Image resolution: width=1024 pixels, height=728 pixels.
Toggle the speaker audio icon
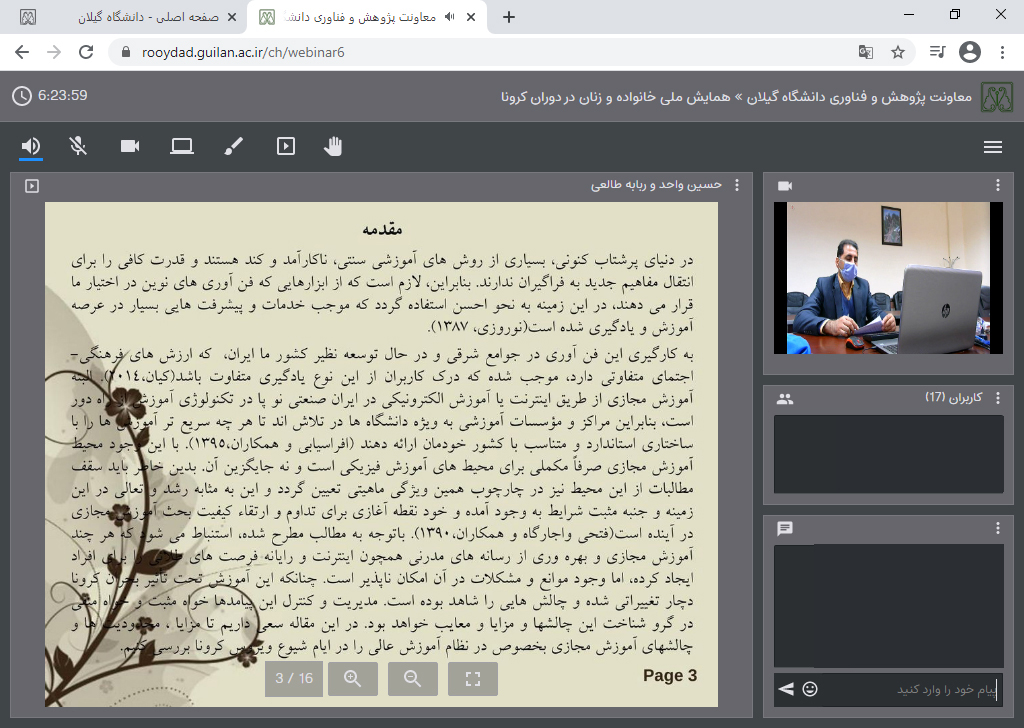31,147
